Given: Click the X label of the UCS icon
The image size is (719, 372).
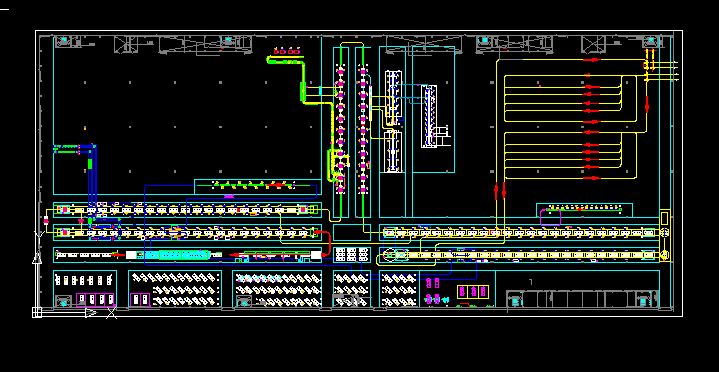Looking at the screenshot, I should click(111, 313).
